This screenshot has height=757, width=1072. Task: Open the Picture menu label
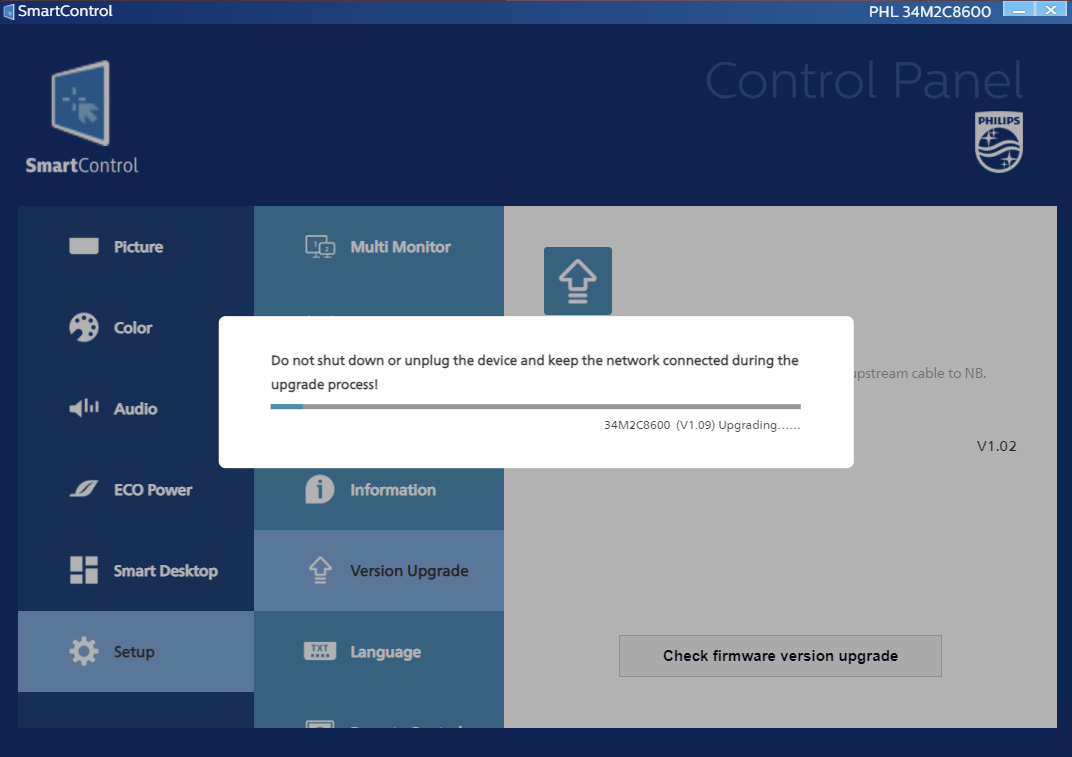[x=138, y=247]
